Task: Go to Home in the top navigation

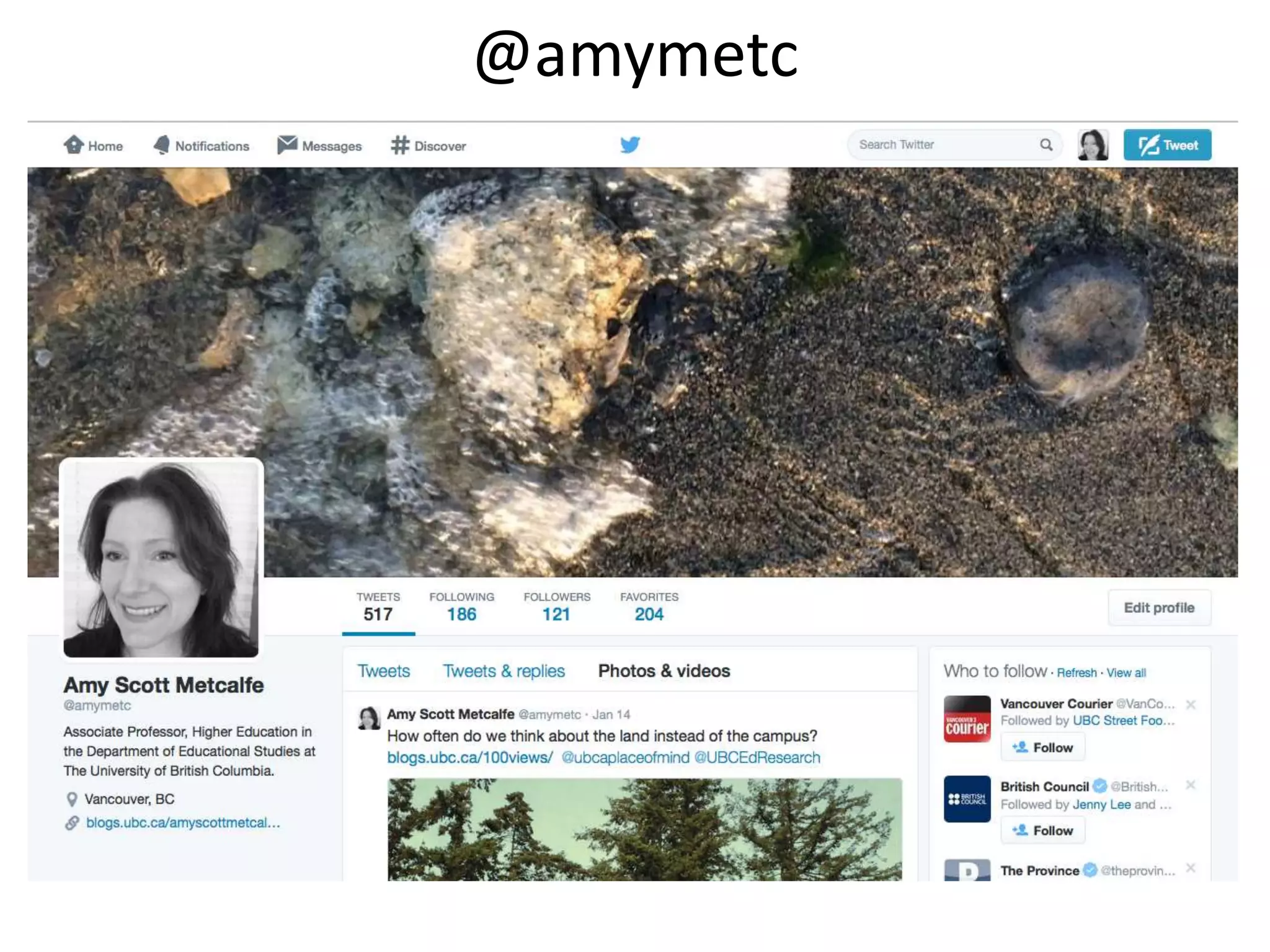Action: (93, 146)
